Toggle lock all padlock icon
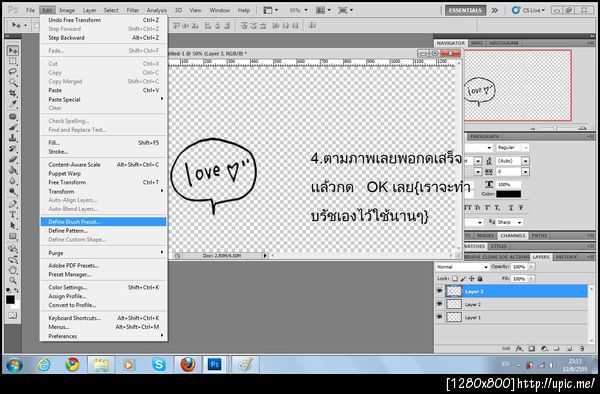This screenshot has height=394, width=600. [480, 279]
